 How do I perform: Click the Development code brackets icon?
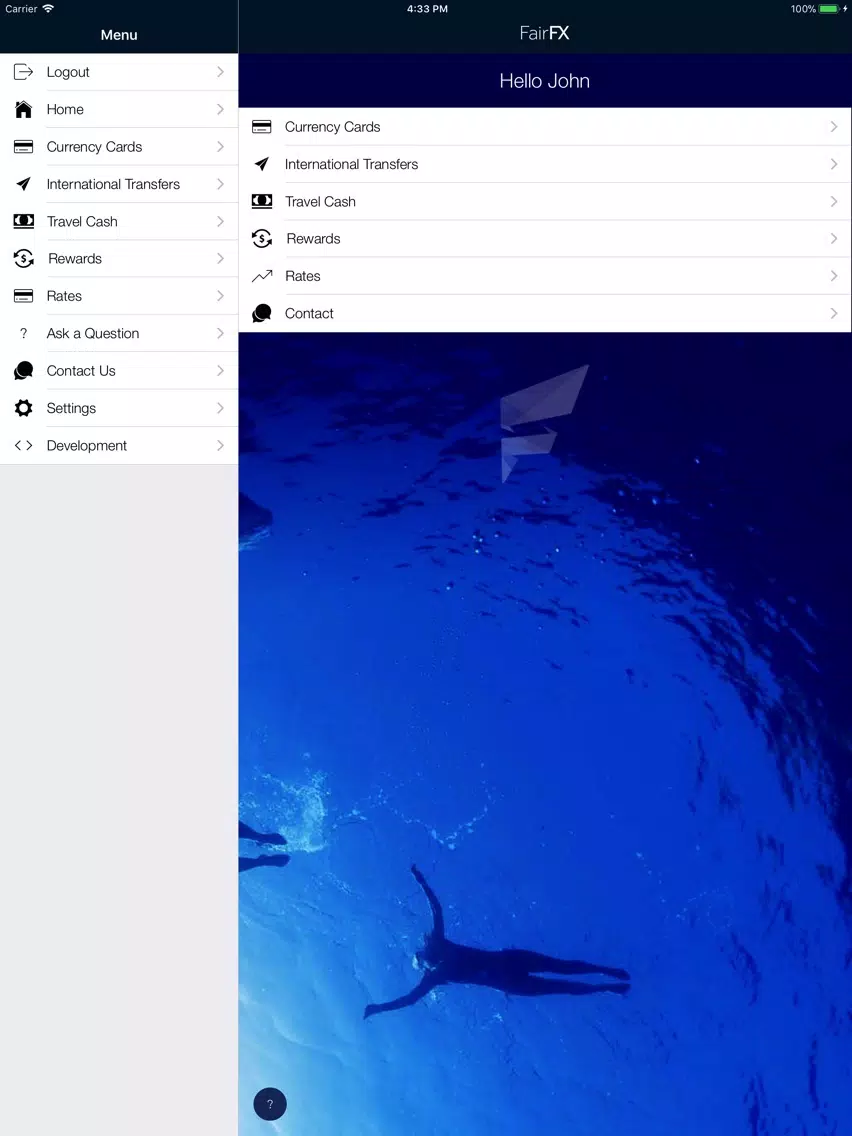[23, 446]
